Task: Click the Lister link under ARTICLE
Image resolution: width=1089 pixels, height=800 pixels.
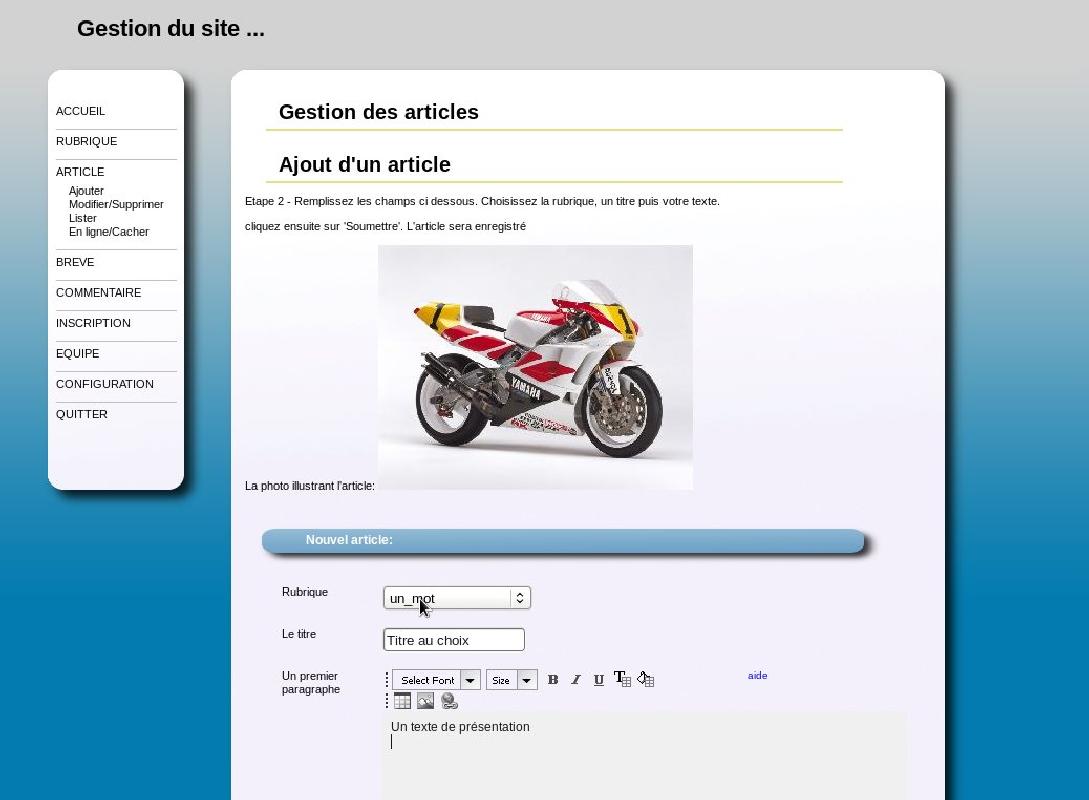Action: [83, 218]
